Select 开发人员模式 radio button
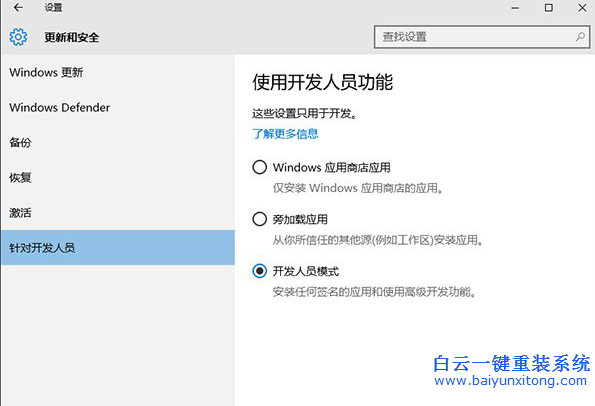Viewport: 595px width, 406px height. [x=260, y=271]
